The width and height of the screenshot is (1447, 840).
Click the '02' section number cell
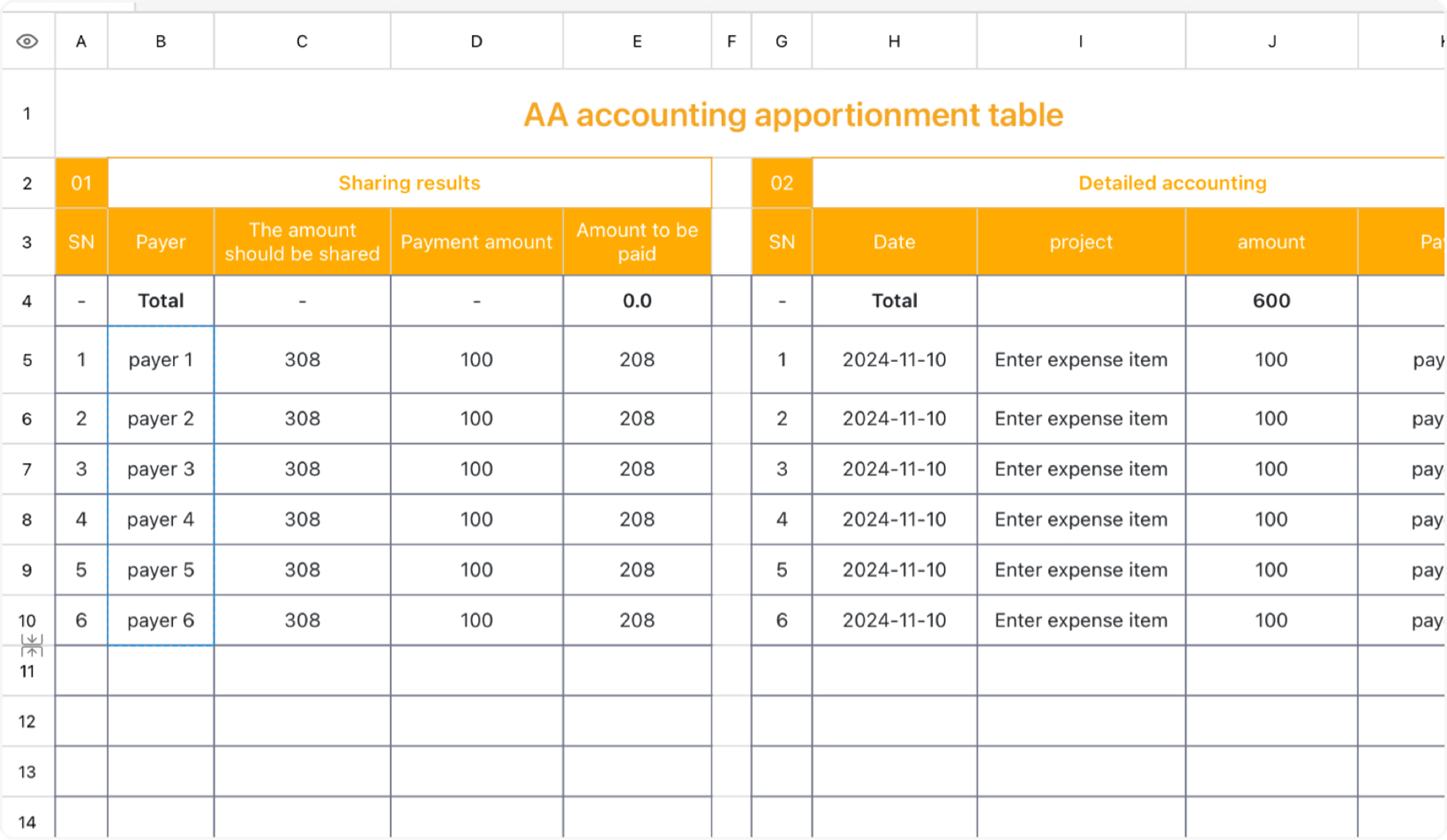(782, 184)
